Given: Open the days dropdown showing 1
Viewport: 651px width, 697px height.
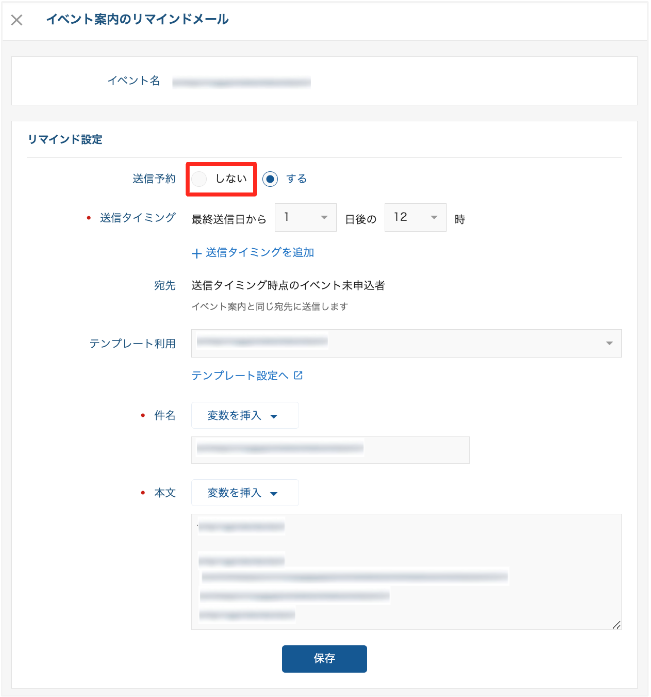Looking at the screenshot, I should [306, 217].
